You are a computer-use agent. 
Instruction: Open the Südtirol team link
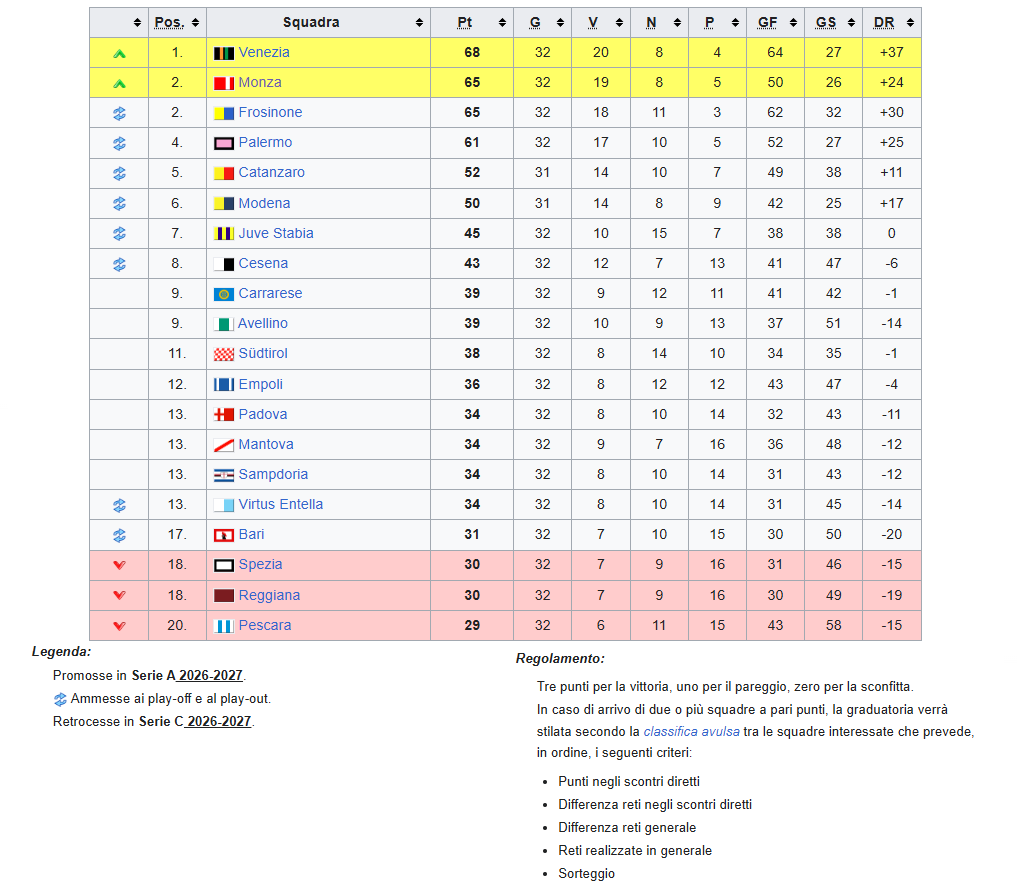pyautogui.click(x=263, y=353)
